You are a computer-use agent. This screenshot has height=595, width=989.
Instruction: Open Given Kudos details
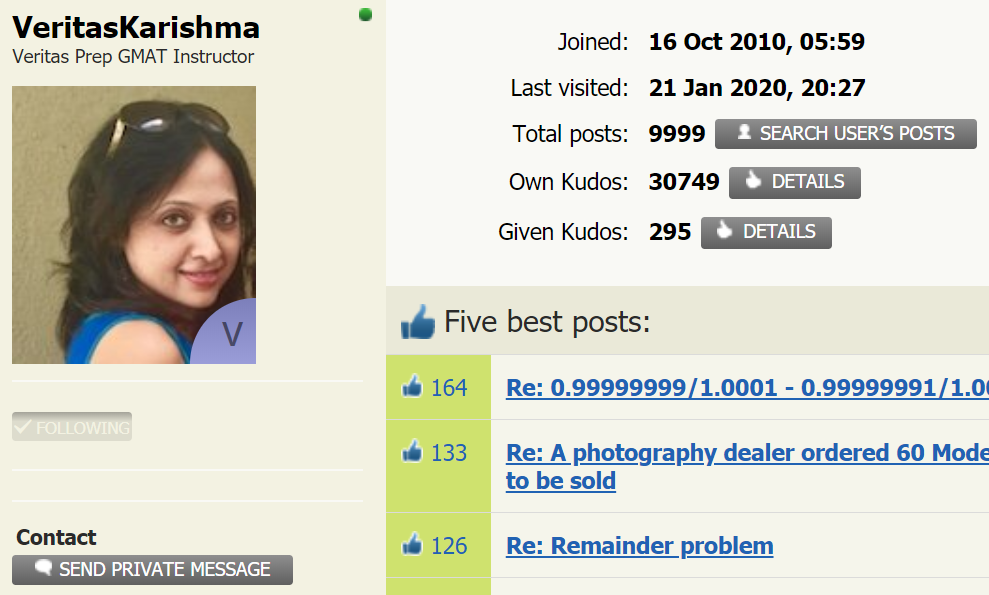click(766, 233)
